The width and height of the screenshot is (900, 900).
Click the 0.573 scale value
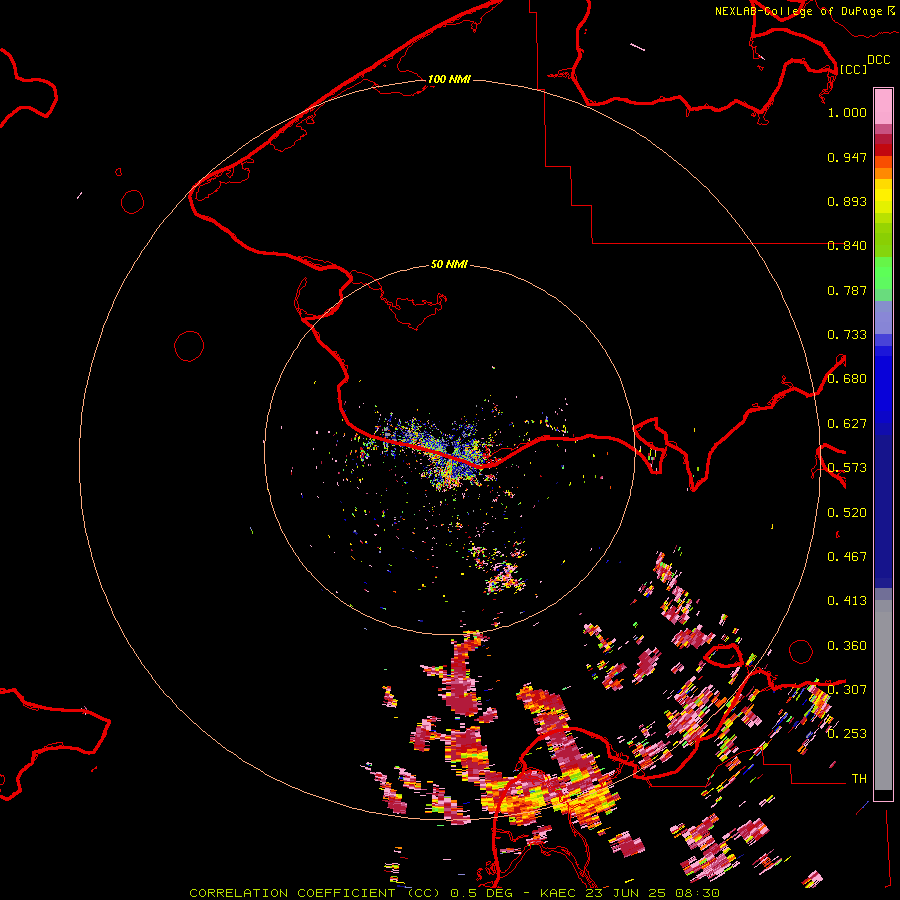[x=847, y=468]
